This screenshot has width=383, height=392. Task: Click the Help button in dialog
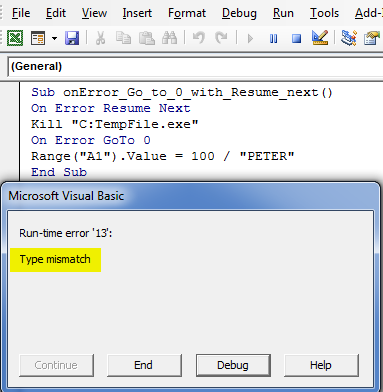tap(321, 365)
